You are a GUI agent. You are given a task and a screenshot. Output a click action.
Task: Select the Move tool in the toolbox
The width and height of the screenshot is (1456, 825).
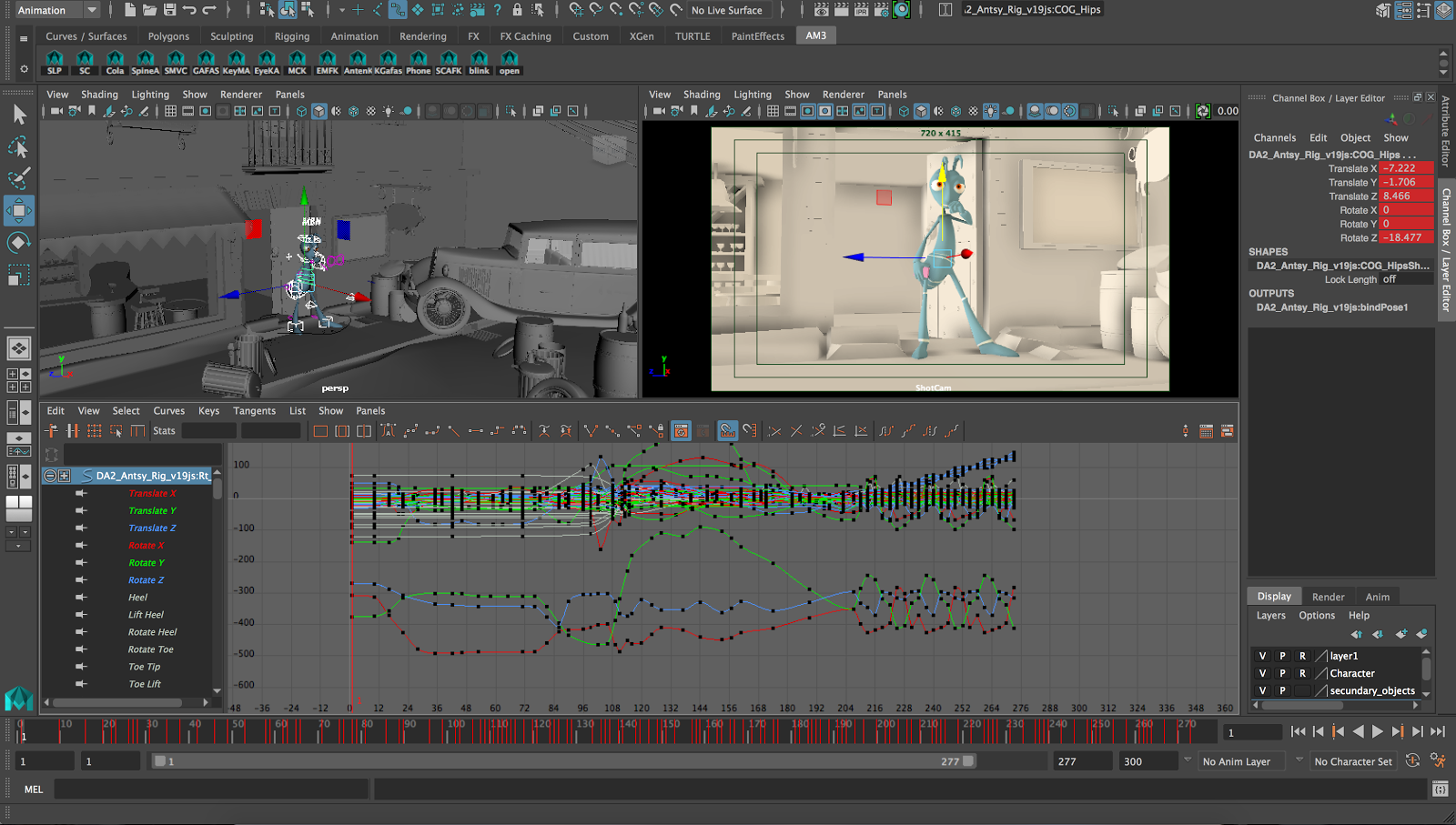coord(18,210)
